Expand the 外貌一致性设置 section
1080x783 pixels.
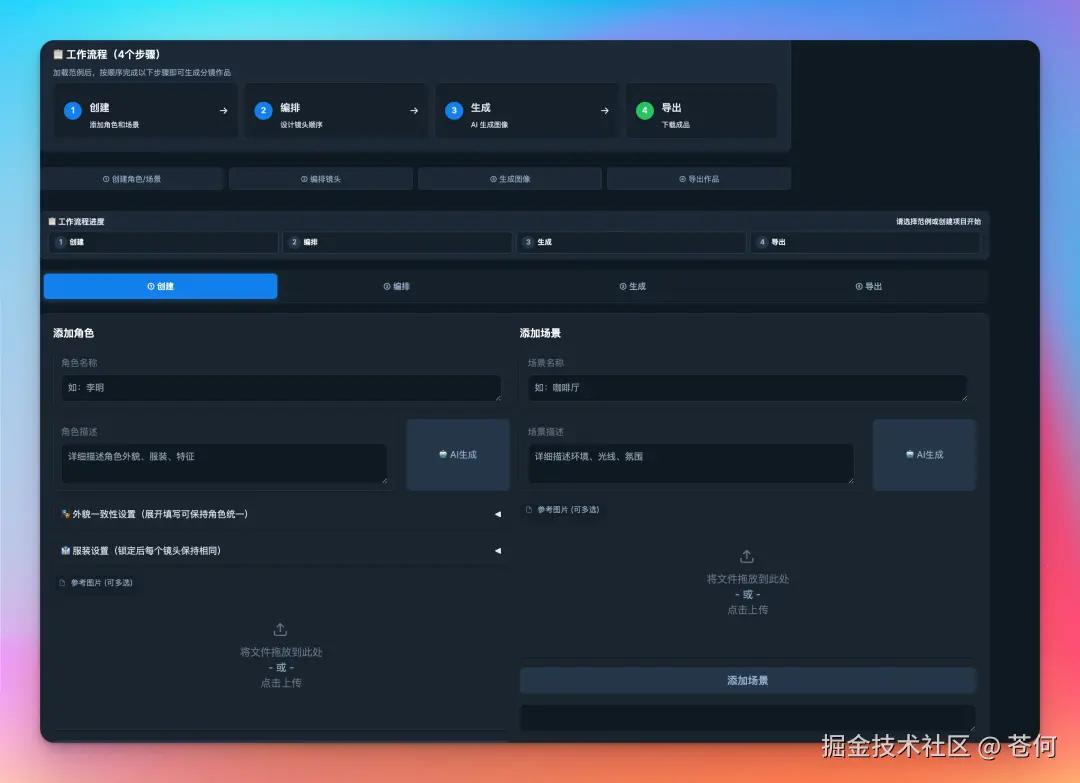point(281,514)
